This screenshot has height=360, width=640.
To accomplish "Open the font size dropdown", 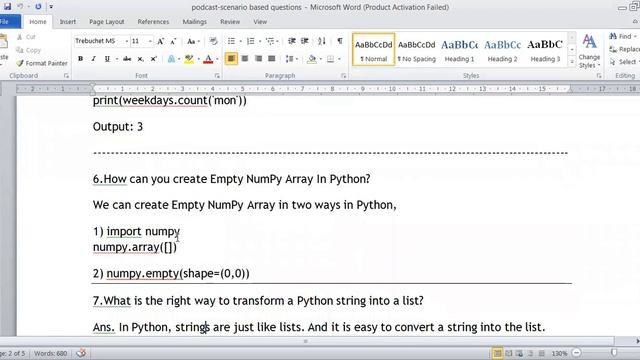I will coord(150,41).
